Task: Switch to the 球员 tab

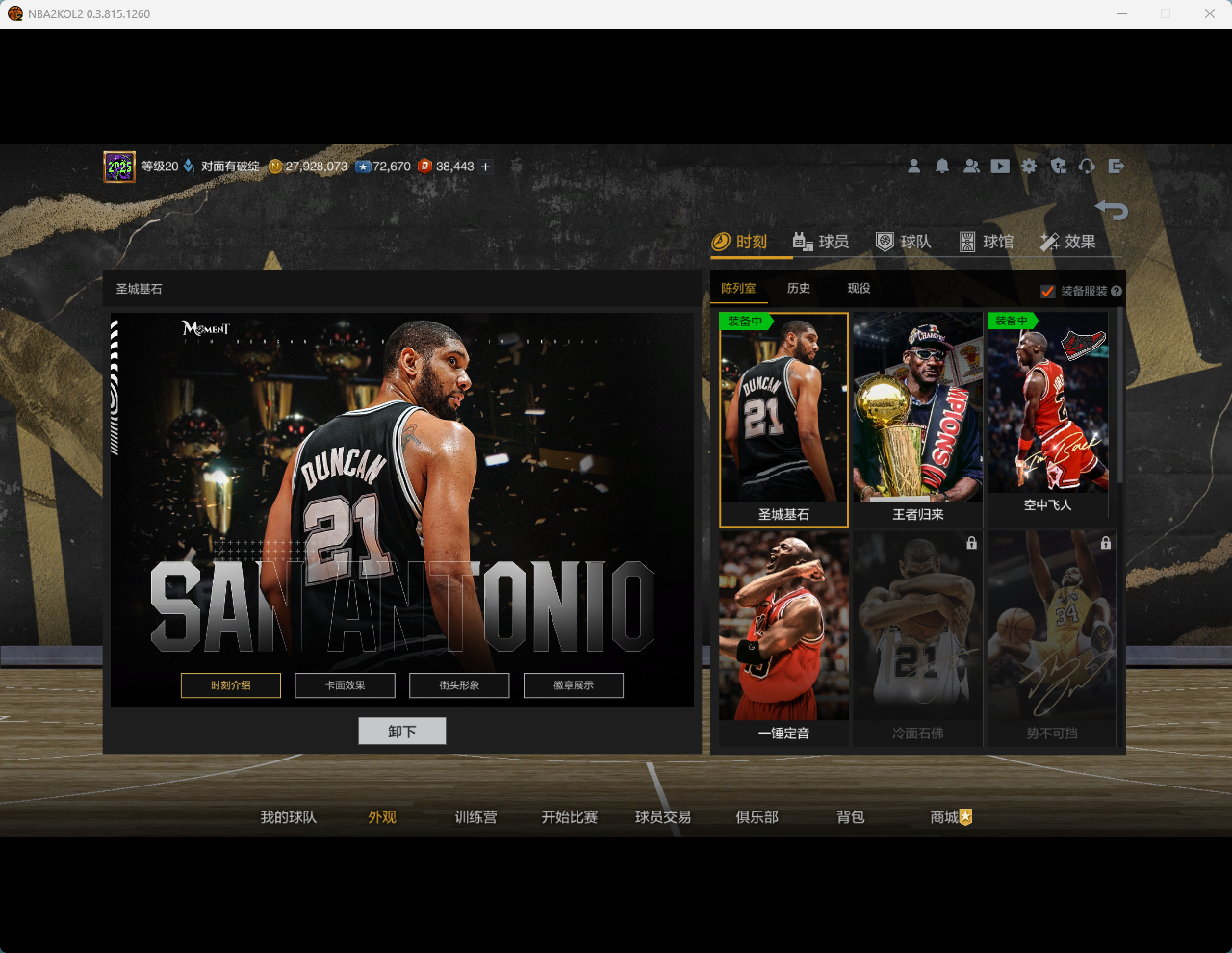Action: tap(821, 242)
